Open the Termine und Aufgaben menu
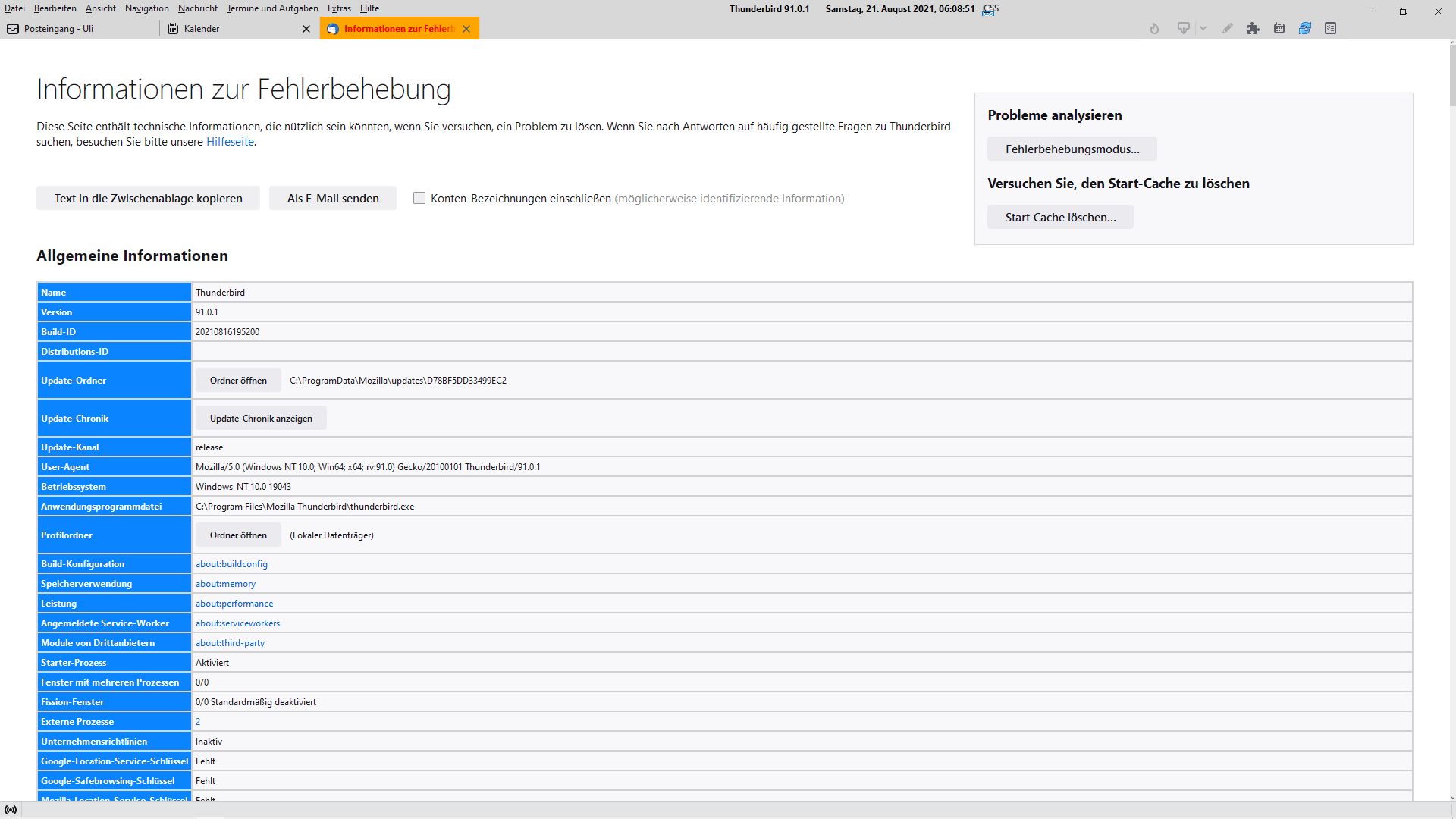This screenshot has height=819, width=1456. pos(272,8)
